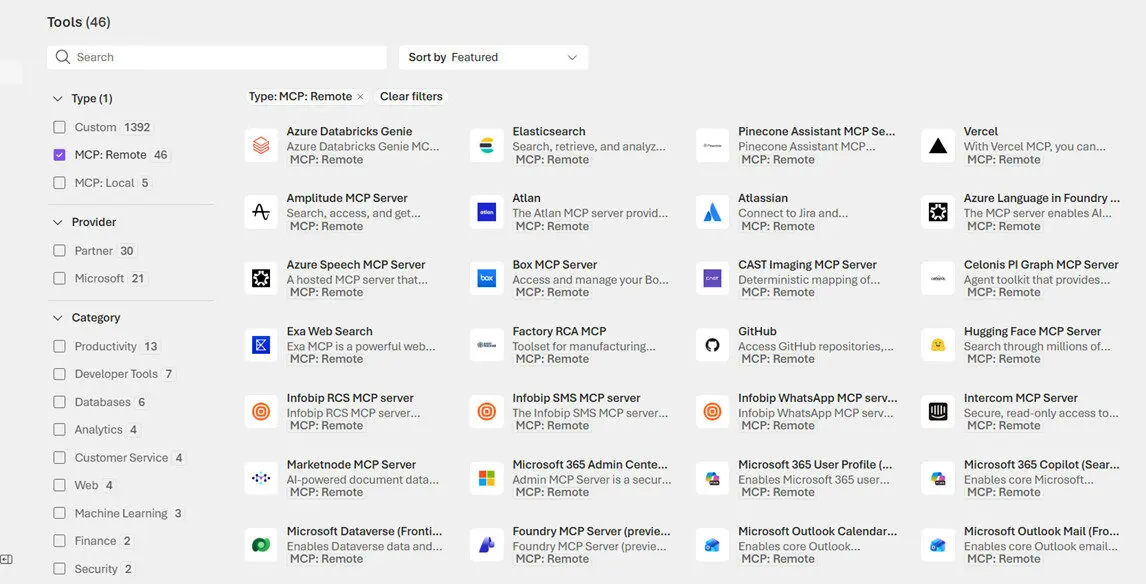
Task: Select the Vercel triangle icon
Action: (938, 145)
